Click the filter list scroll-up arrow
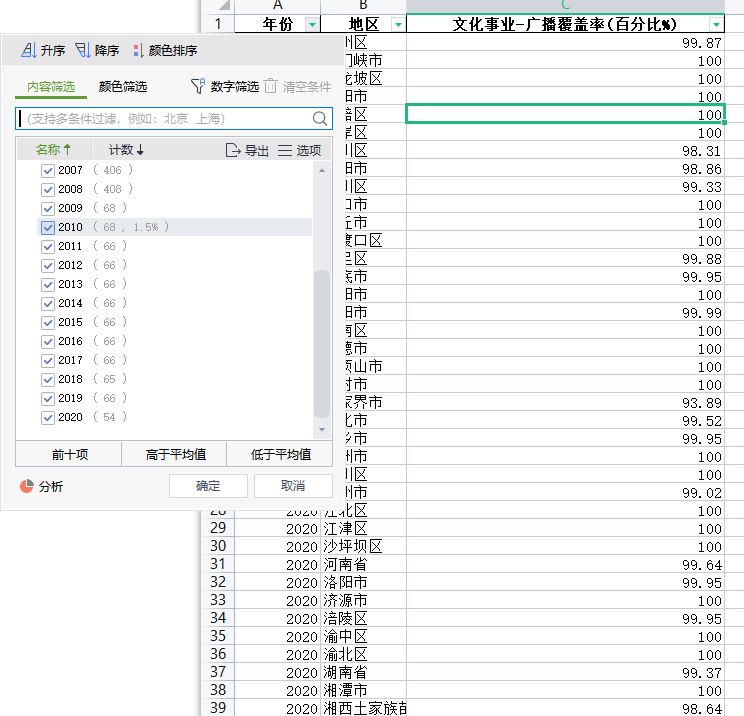This screenshot has height=716, width=744. coord(322,170)
